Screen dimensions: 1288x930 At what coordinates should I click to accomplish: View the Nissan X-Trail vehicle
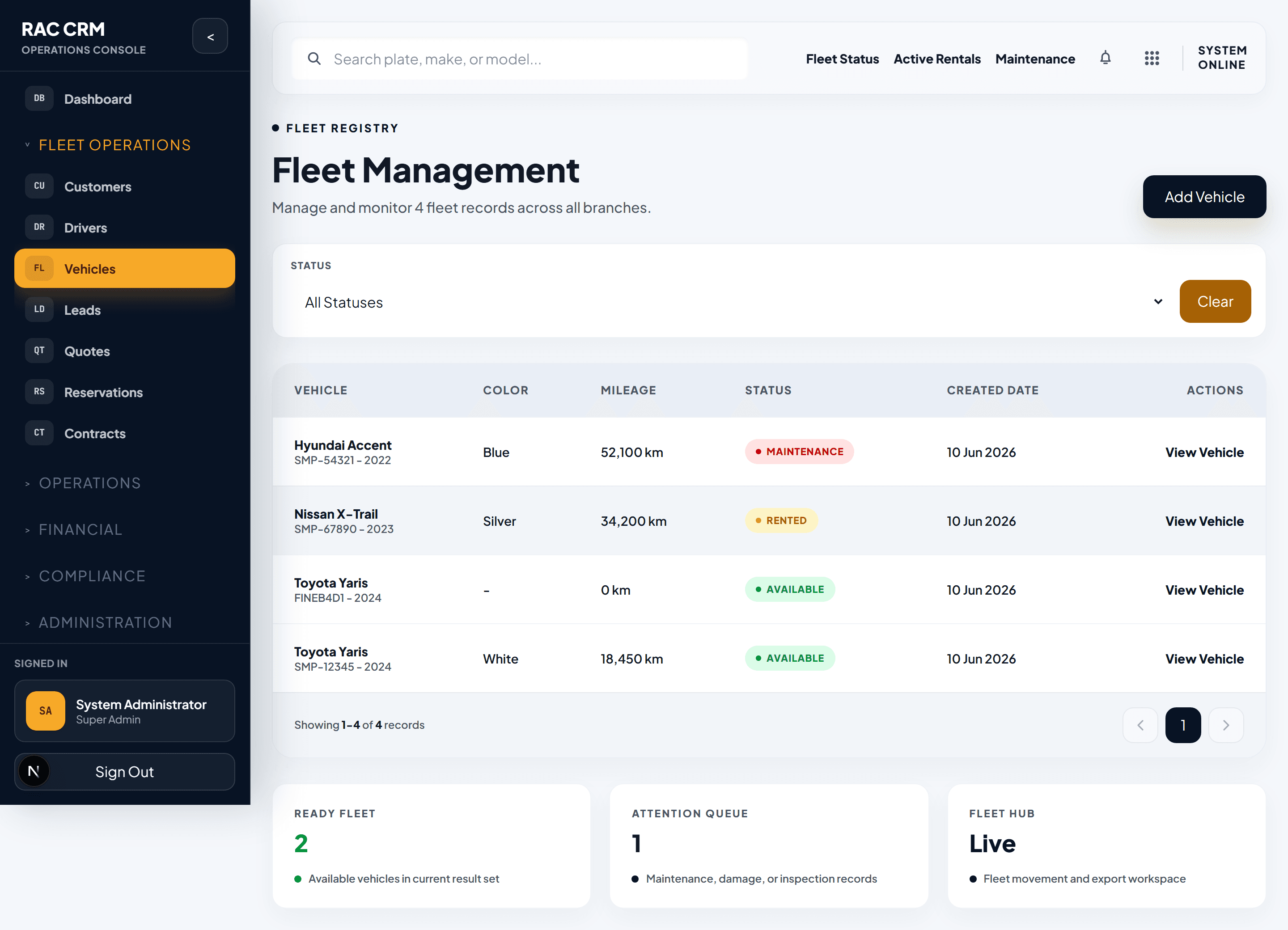[1204, 520]
